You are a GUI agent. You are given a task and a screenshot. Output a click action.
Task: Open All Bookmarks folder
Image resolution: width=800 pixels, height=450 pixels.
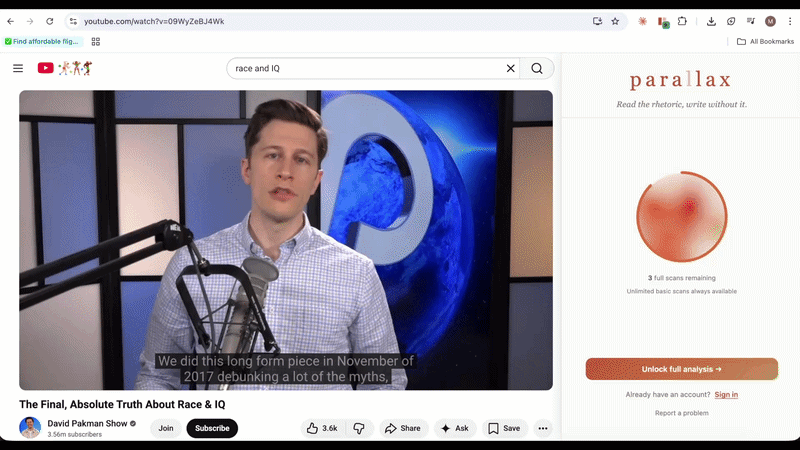[x=765, y=41]
